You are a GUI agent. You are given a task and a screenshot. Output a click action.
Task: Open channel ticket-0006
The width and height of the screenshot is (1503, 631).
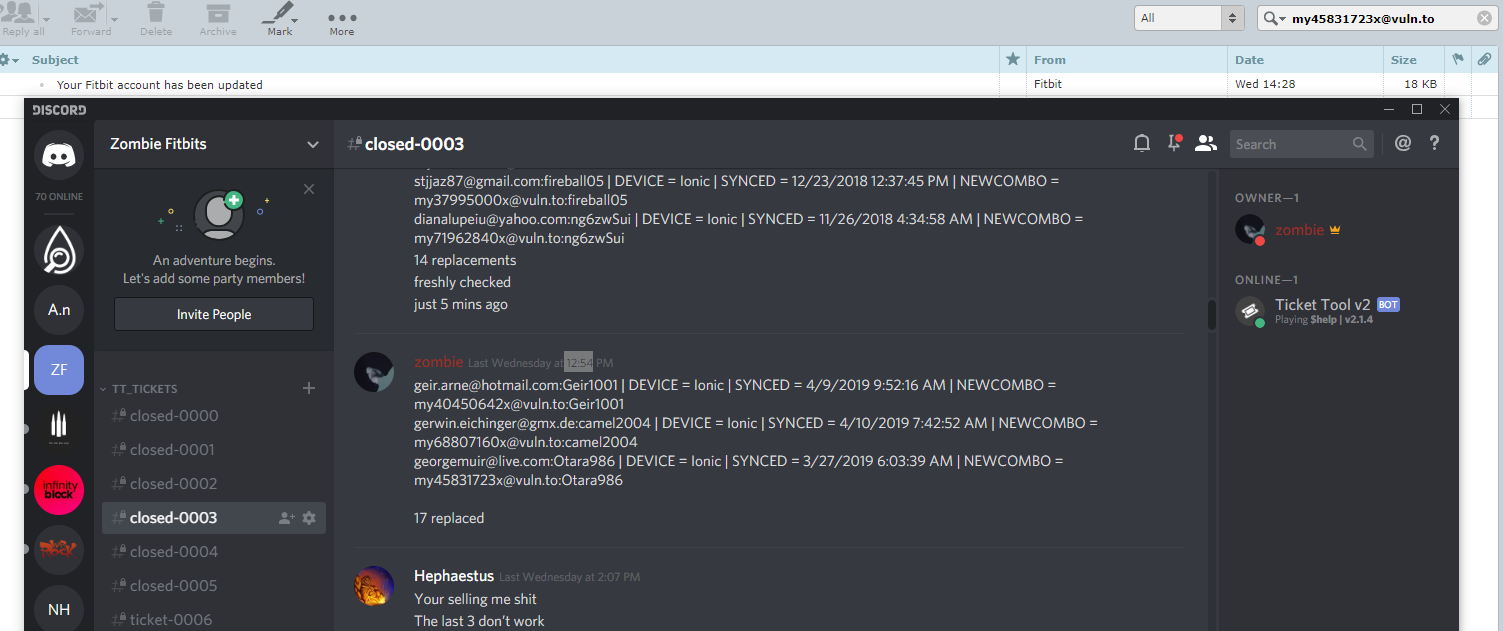pos(213,619)
